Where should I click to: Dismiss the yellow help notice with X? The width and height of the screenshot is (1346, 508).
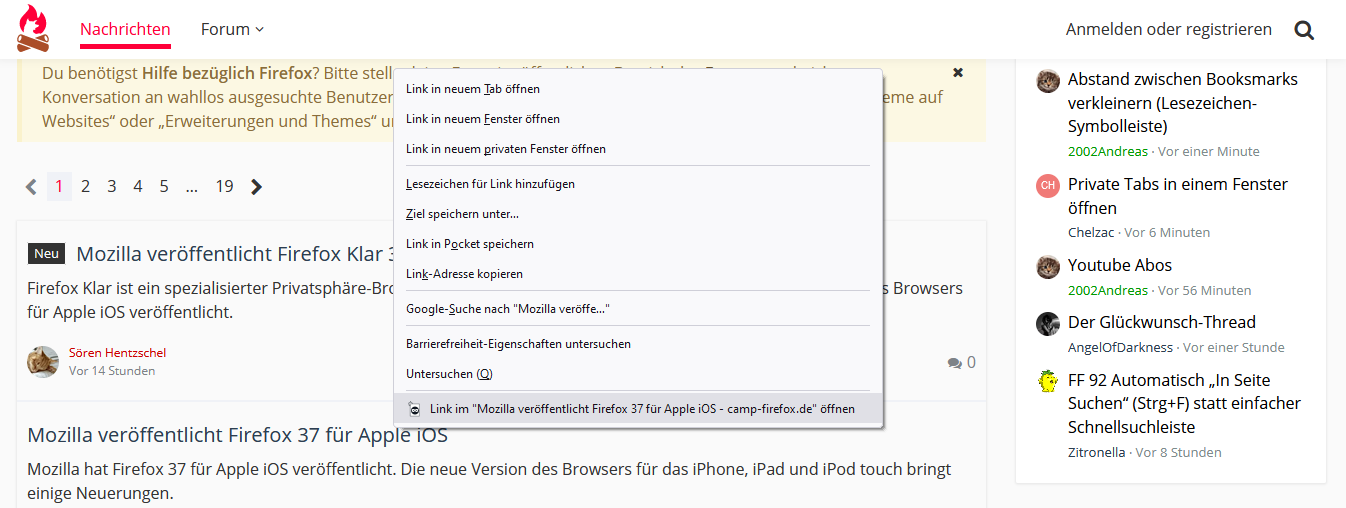[x=958, y=73]
